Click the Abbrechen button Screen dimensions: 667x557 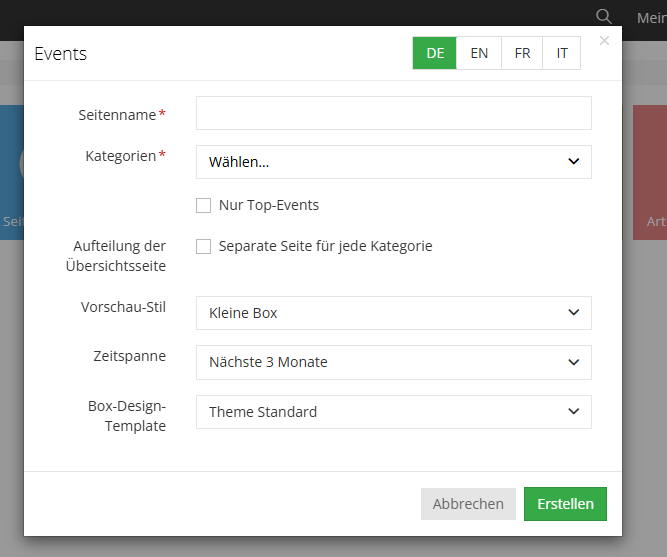(468, 504)
